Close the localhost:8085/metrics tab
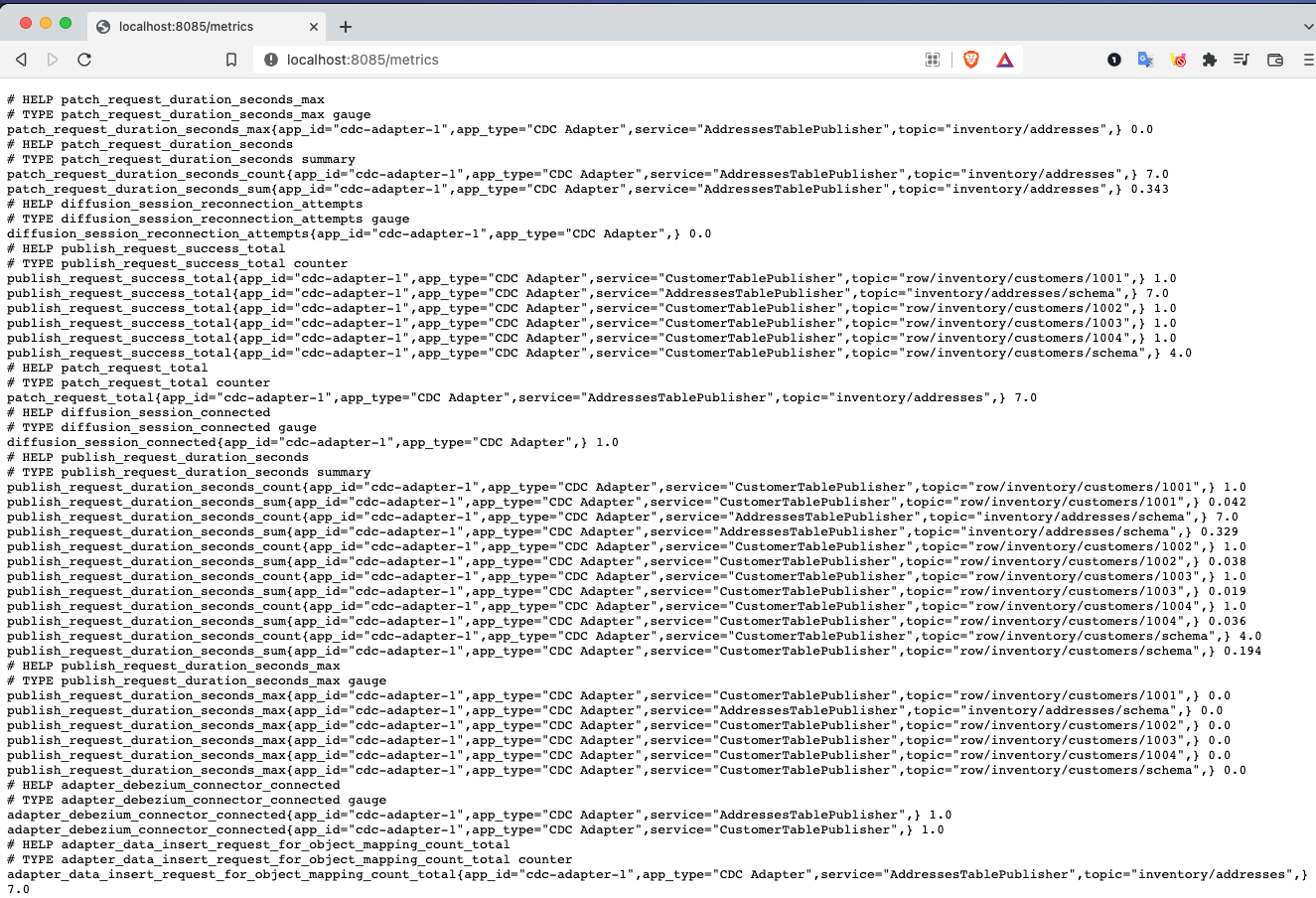 (x=315, y=27)
